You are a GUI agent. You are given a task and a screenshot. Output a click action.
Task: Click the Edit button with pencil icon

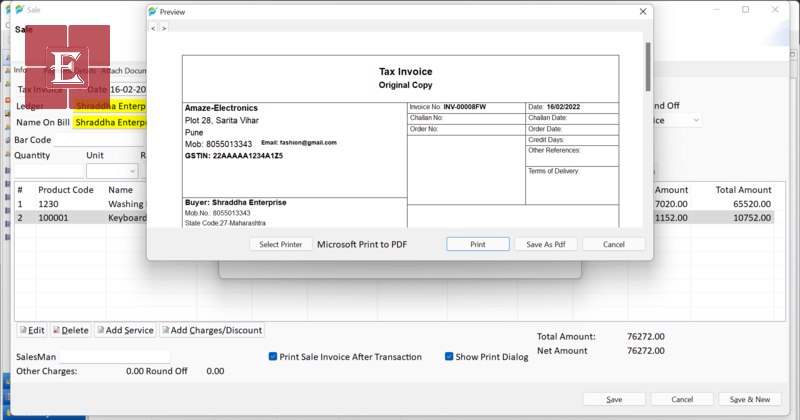[32, 330]
